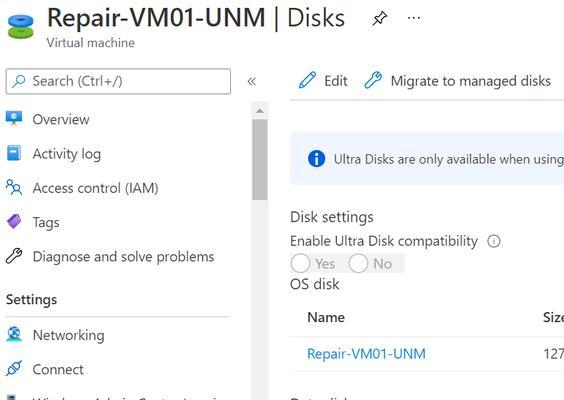Click the Tags purple tag icon
Image resolution: width=564 pixels, height=400 pixels.
pos(14,222)
